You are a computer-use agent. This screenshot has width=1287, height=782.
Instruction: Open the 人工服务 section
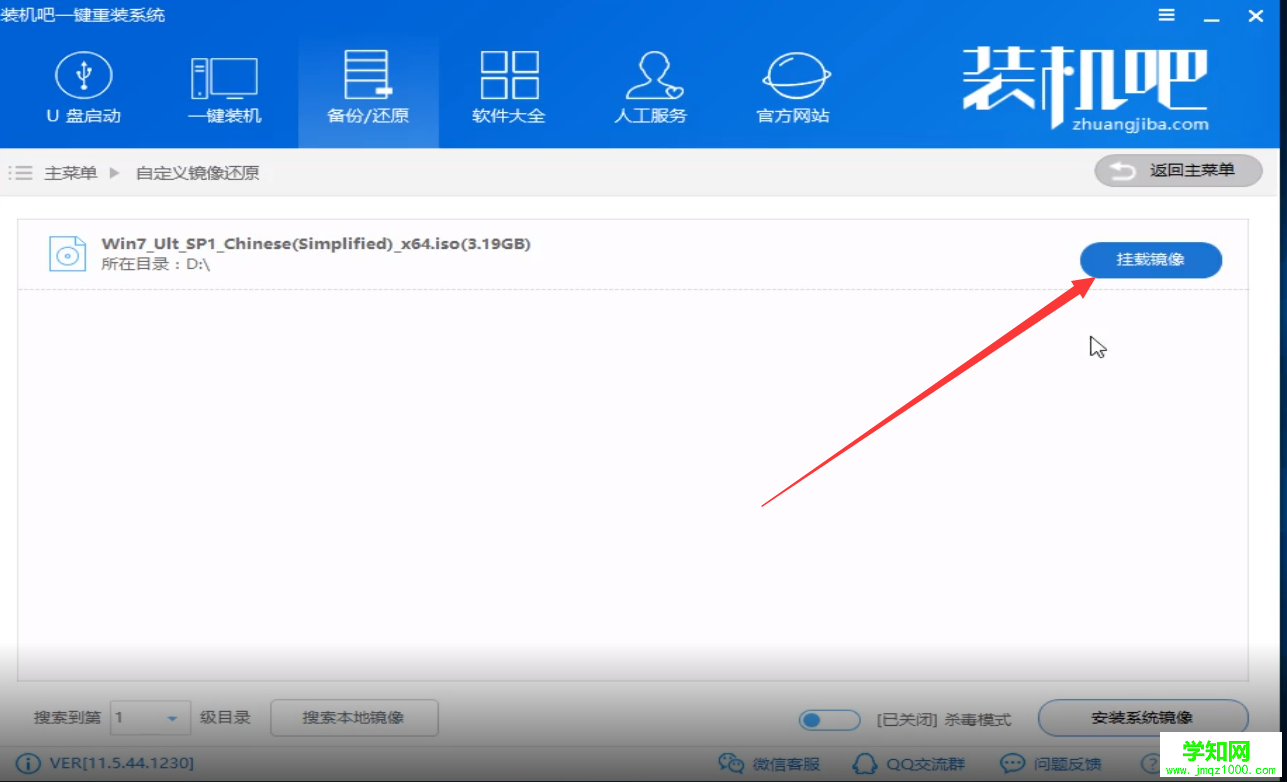[651, 90]
